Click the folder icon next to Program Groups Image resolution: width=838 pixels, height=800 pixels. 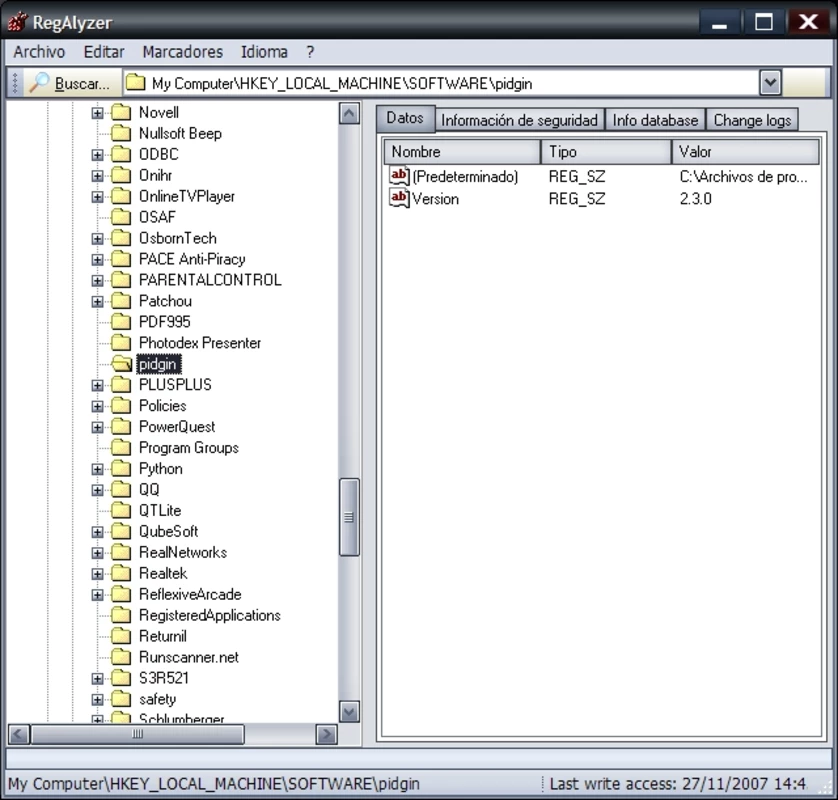click(x=121, y=447)
